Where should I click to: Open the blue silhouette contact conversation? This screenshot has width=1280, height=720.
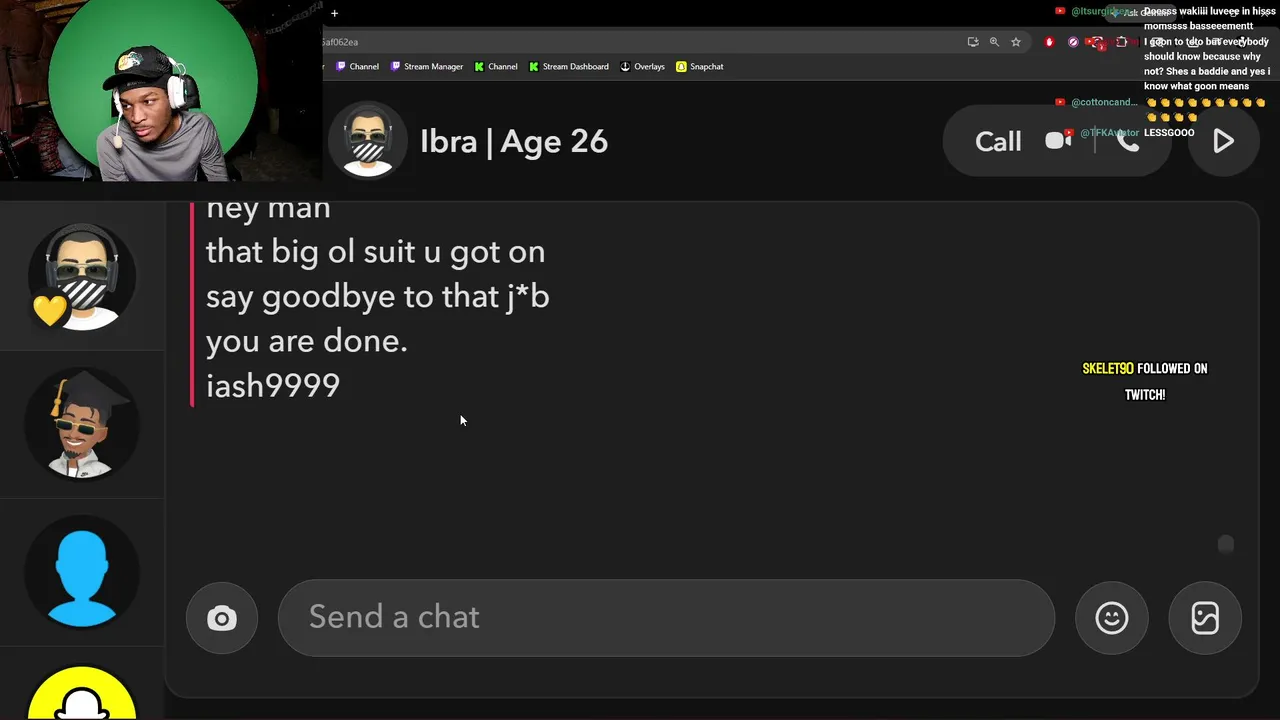[82, 572]
